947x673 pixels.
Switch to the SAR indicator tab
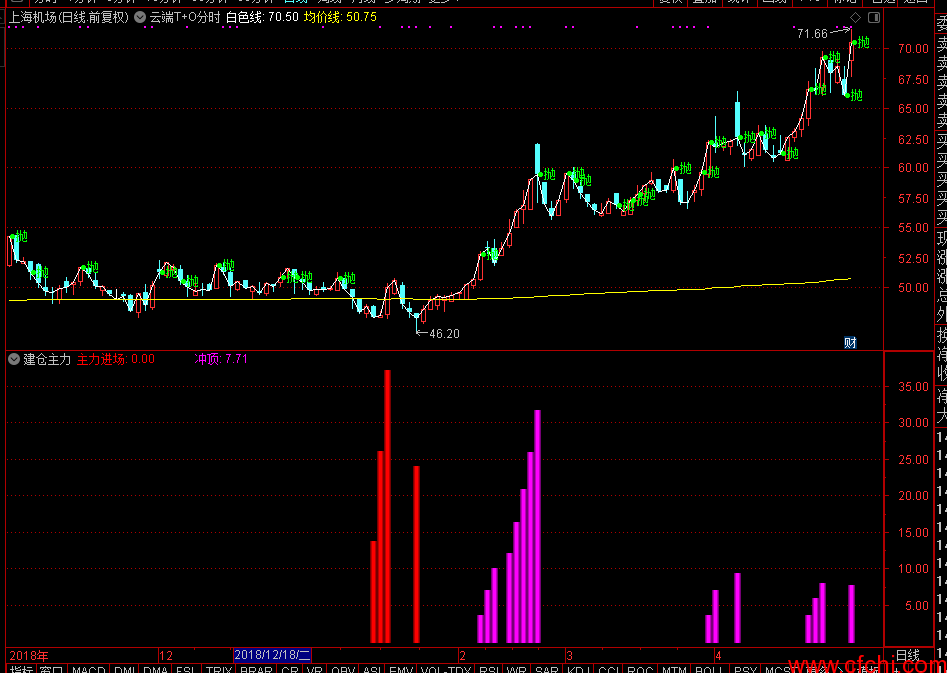[x=547, y=669]
